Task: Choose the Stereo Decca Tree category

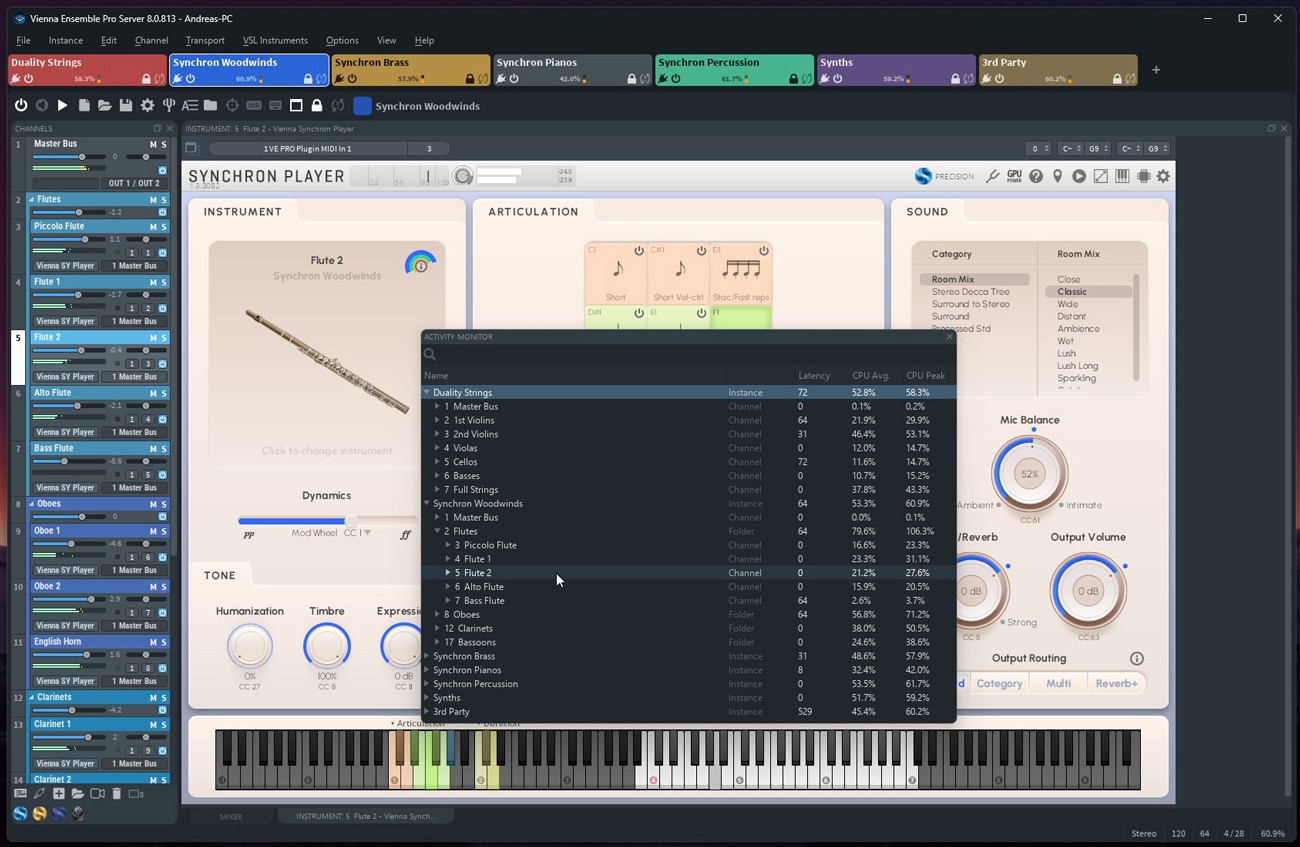Action: [x=970, y=292]
